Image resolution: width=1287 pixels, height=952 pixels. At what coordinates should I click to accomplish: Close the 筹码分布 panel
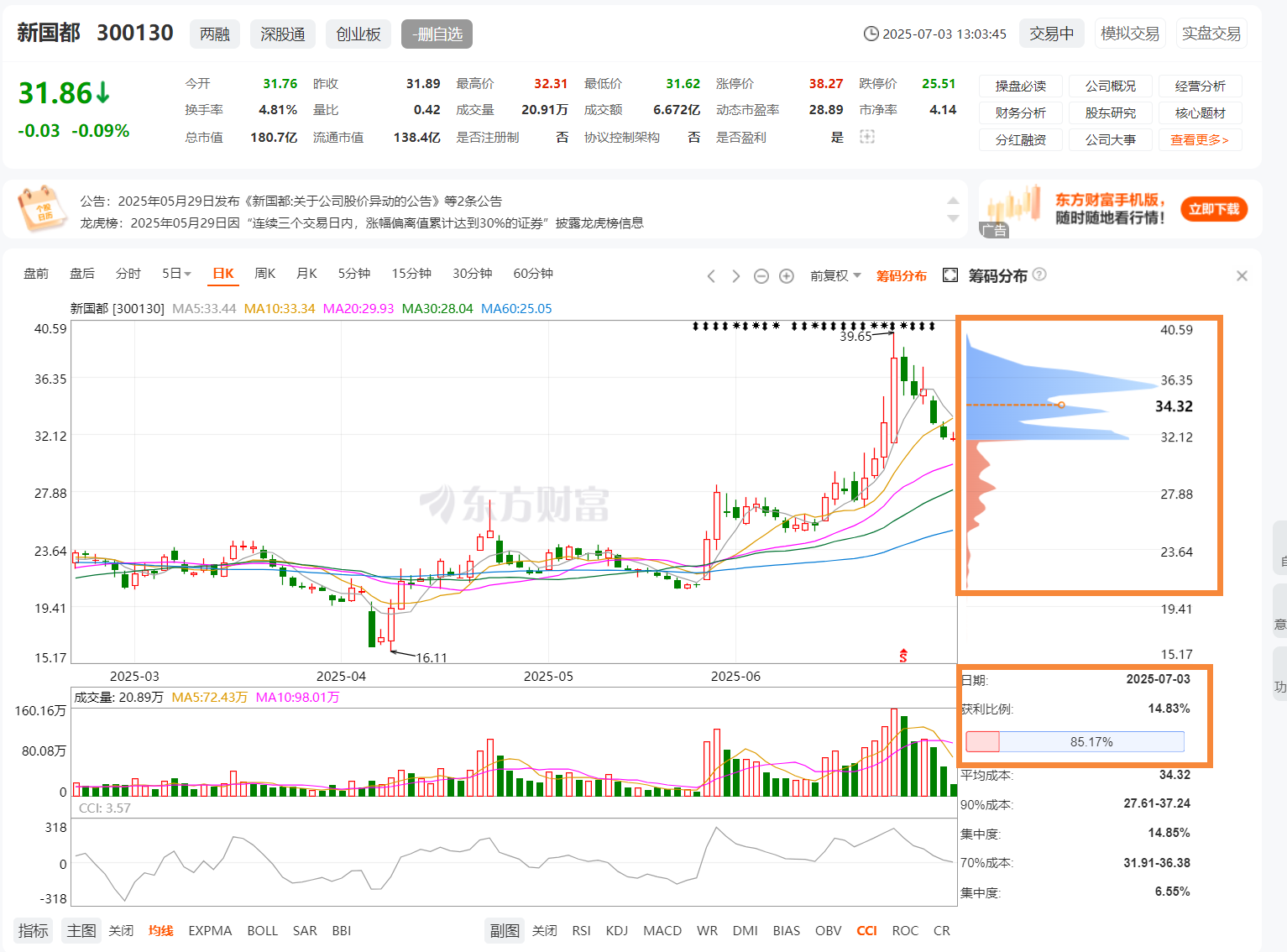pyautogui.click(x=1242, y=275)
